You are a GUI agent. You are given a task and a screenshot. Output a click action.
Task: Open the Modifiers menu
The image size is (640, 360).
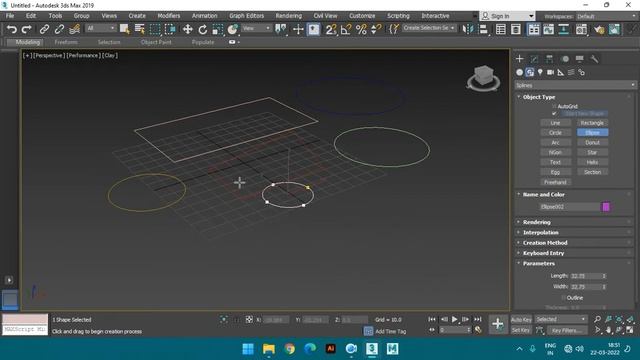pyautogui.click(x=169, y=16)
